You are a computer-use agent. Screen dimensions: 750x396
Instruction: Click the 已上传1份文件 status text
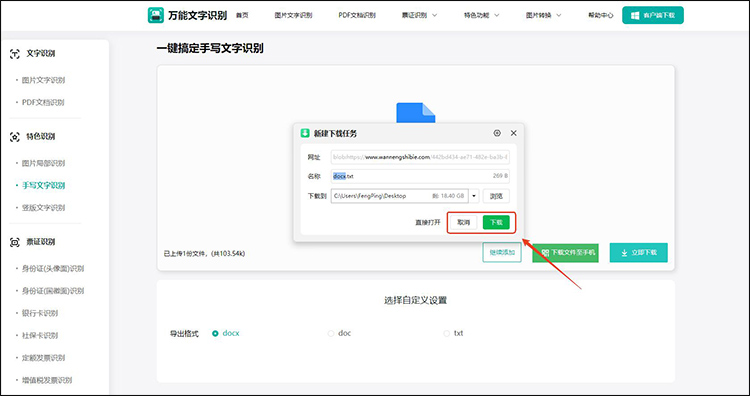[x=204, y=253]
